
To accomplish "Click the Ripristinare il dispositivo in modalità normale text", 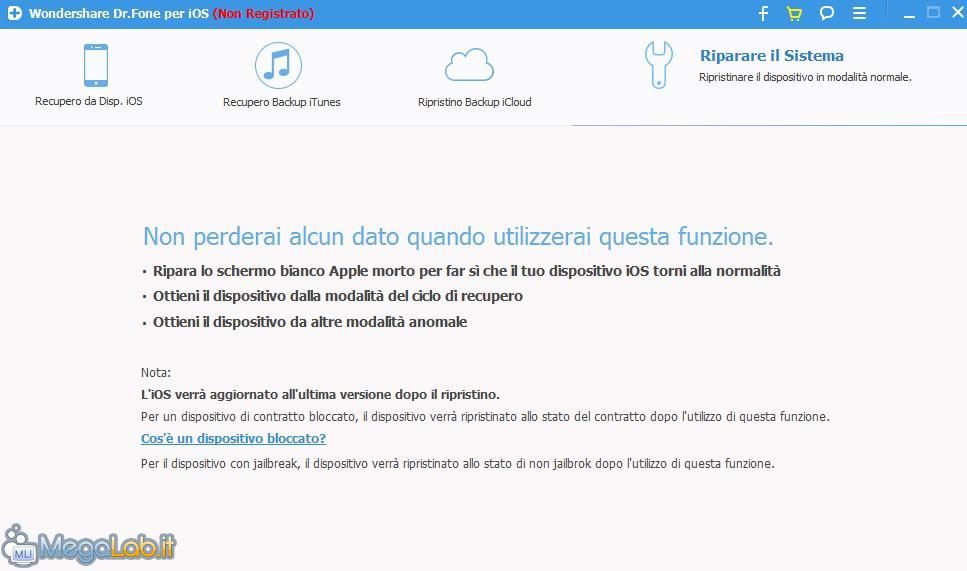I will (805, 77).
